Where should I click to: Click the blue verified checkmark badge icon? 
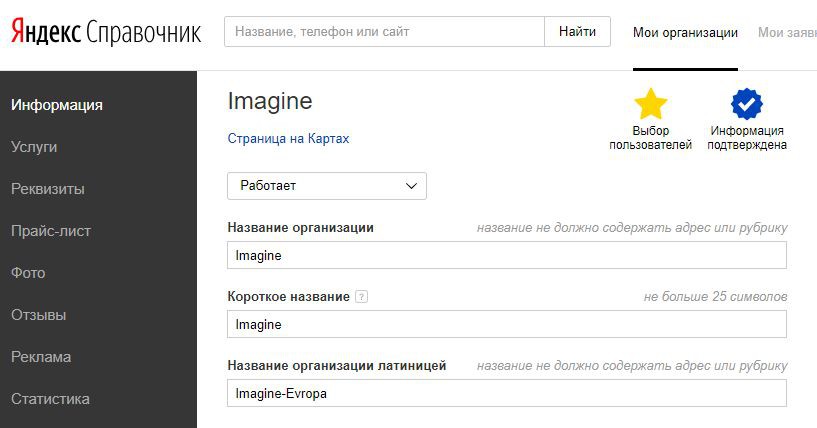click(747, 104)
